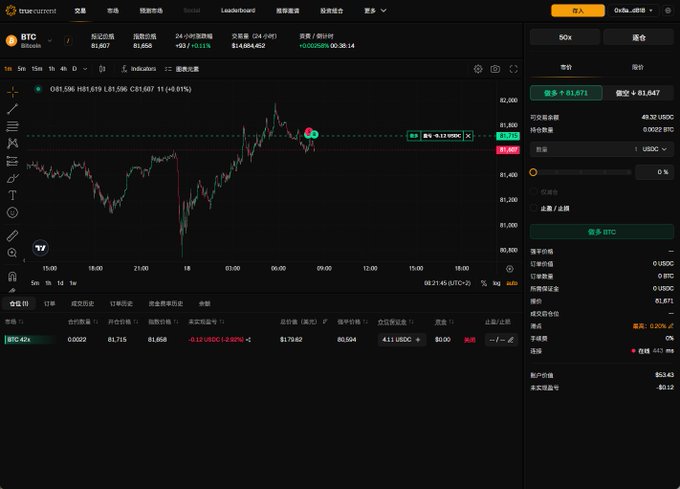Viewport: 680px width, 489px height.
Task: Toggle magnet mode in chart sidebar
Action: click(13, 276)
